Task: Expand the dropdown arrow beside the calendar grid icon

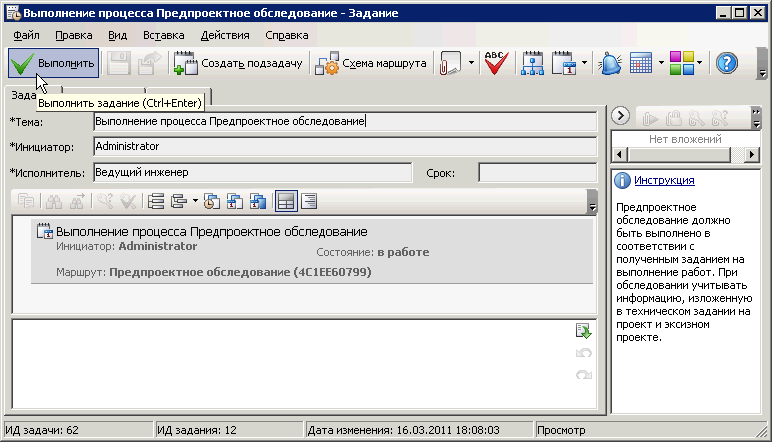Action: [661, 63]
